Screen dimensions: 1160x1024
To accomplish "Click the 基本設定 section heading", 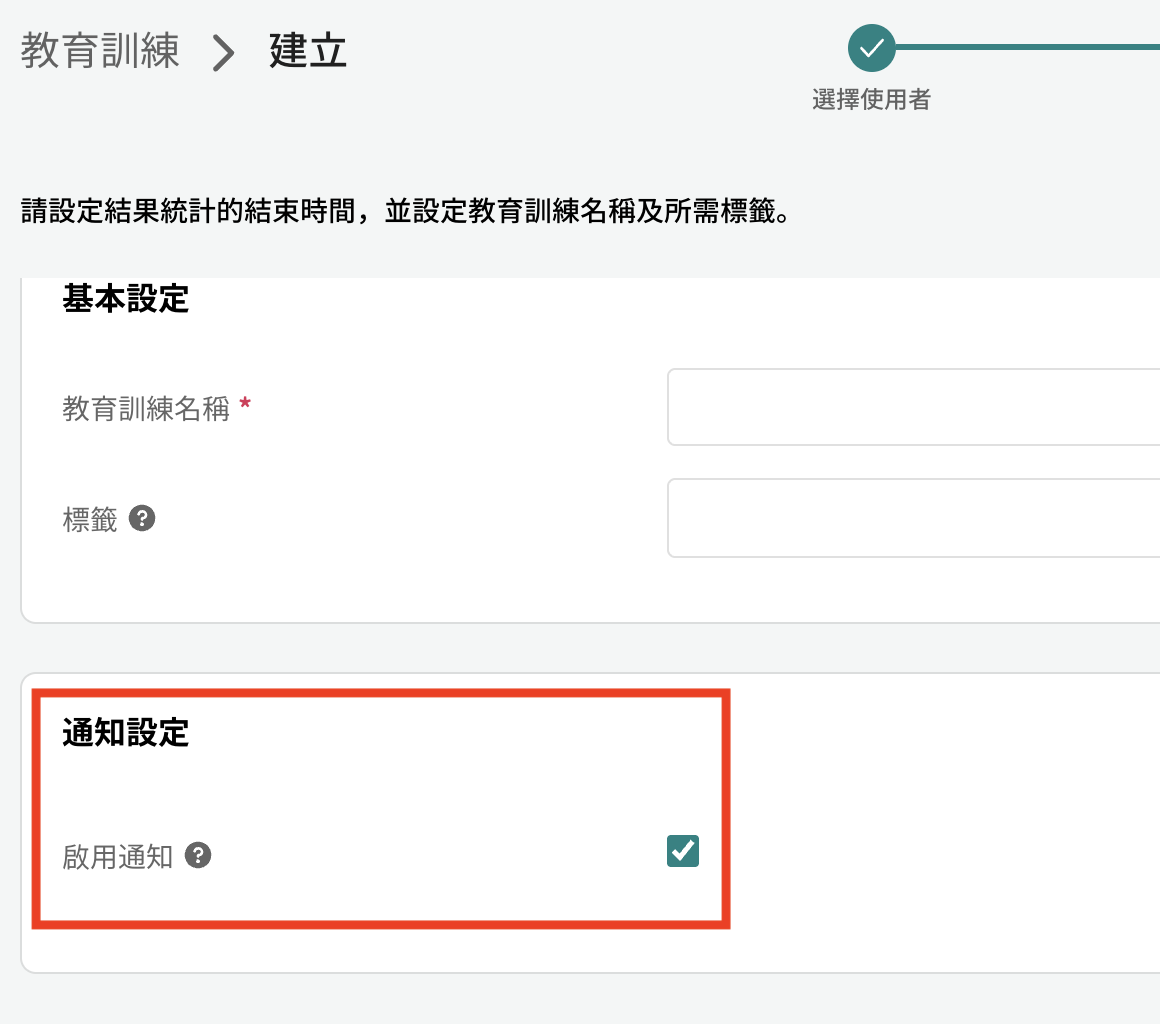I will (126, 299).
